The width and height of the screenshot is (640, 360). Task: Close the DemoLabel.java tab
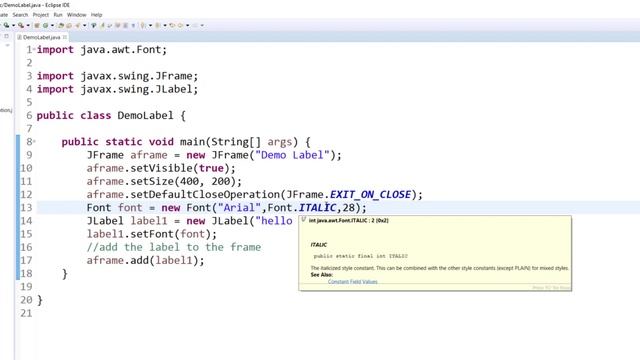[x=64, y=37]
